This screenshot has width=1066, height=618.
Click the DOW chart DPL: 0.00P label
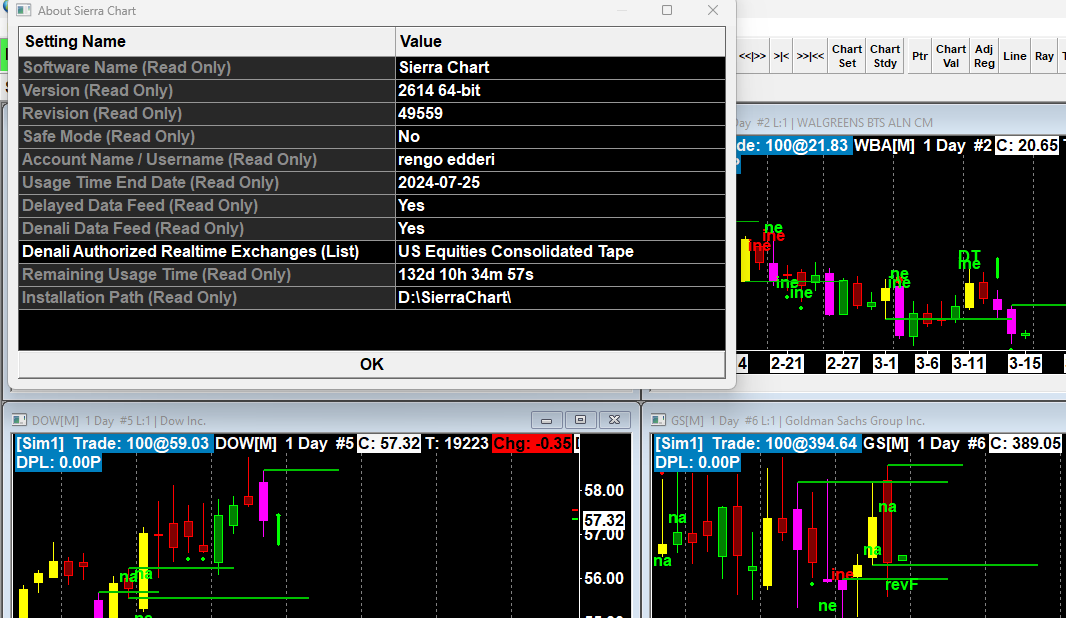[x=58, y=463]
